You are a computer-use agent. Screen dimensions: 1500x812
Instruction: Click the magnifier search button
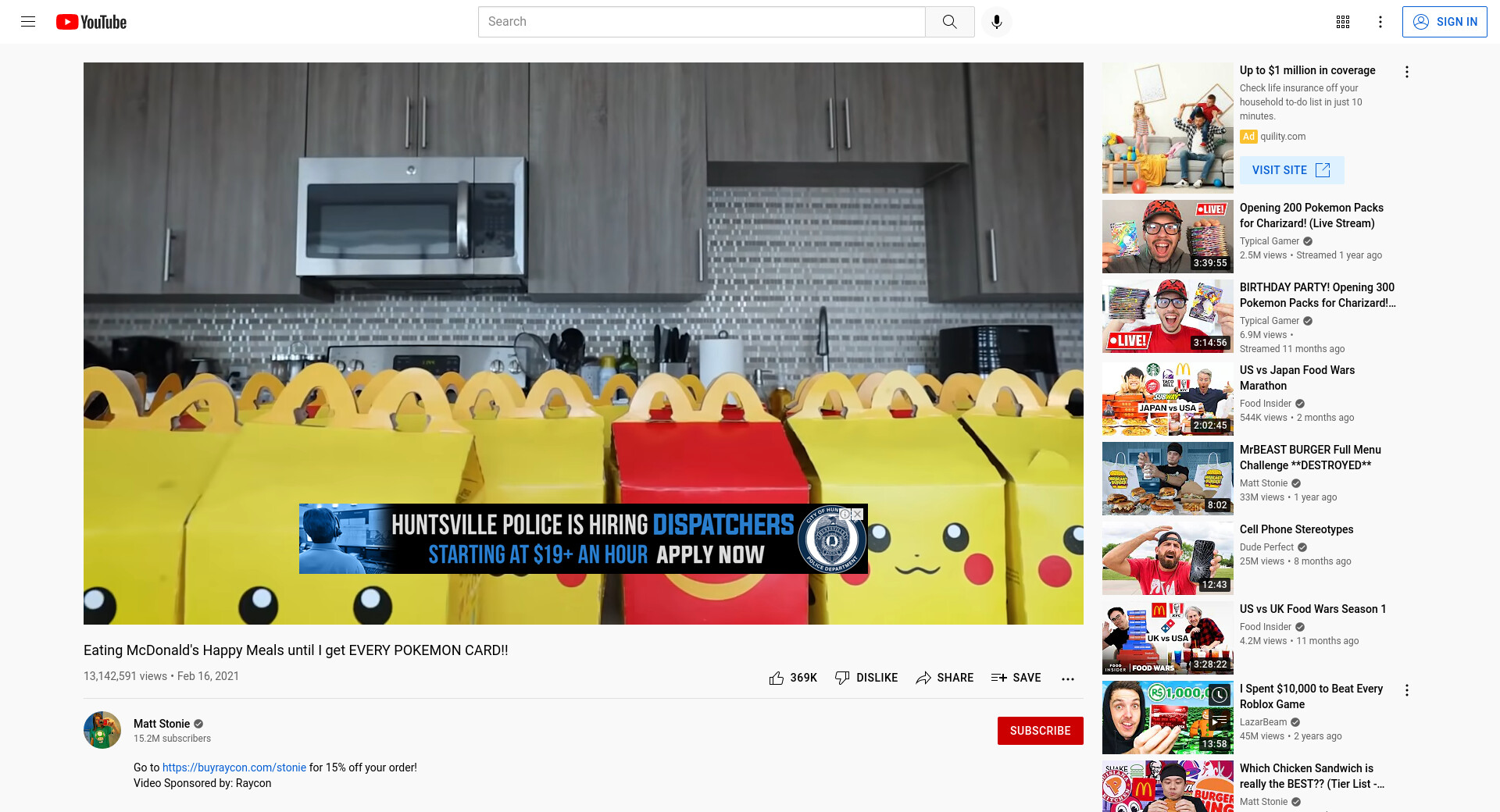pos(949,22)
